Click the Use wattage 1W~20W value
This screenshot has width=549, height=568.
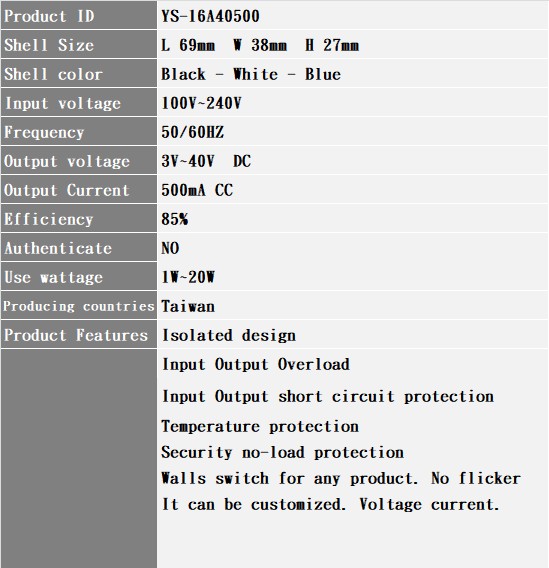pos(188,277)
